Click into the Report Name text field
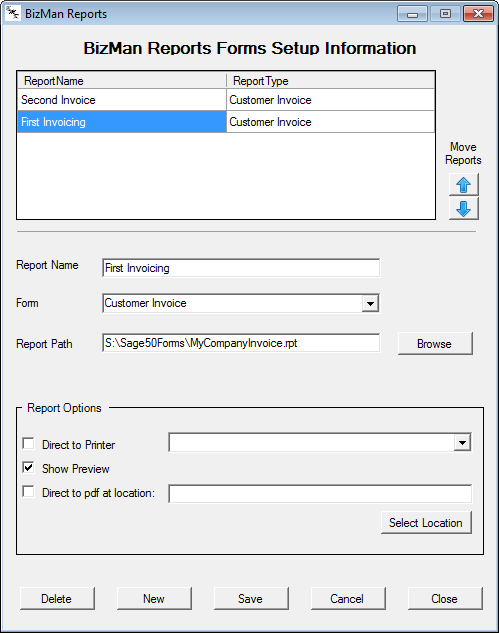Screen dimensions: 499x633 coord(241,268)
